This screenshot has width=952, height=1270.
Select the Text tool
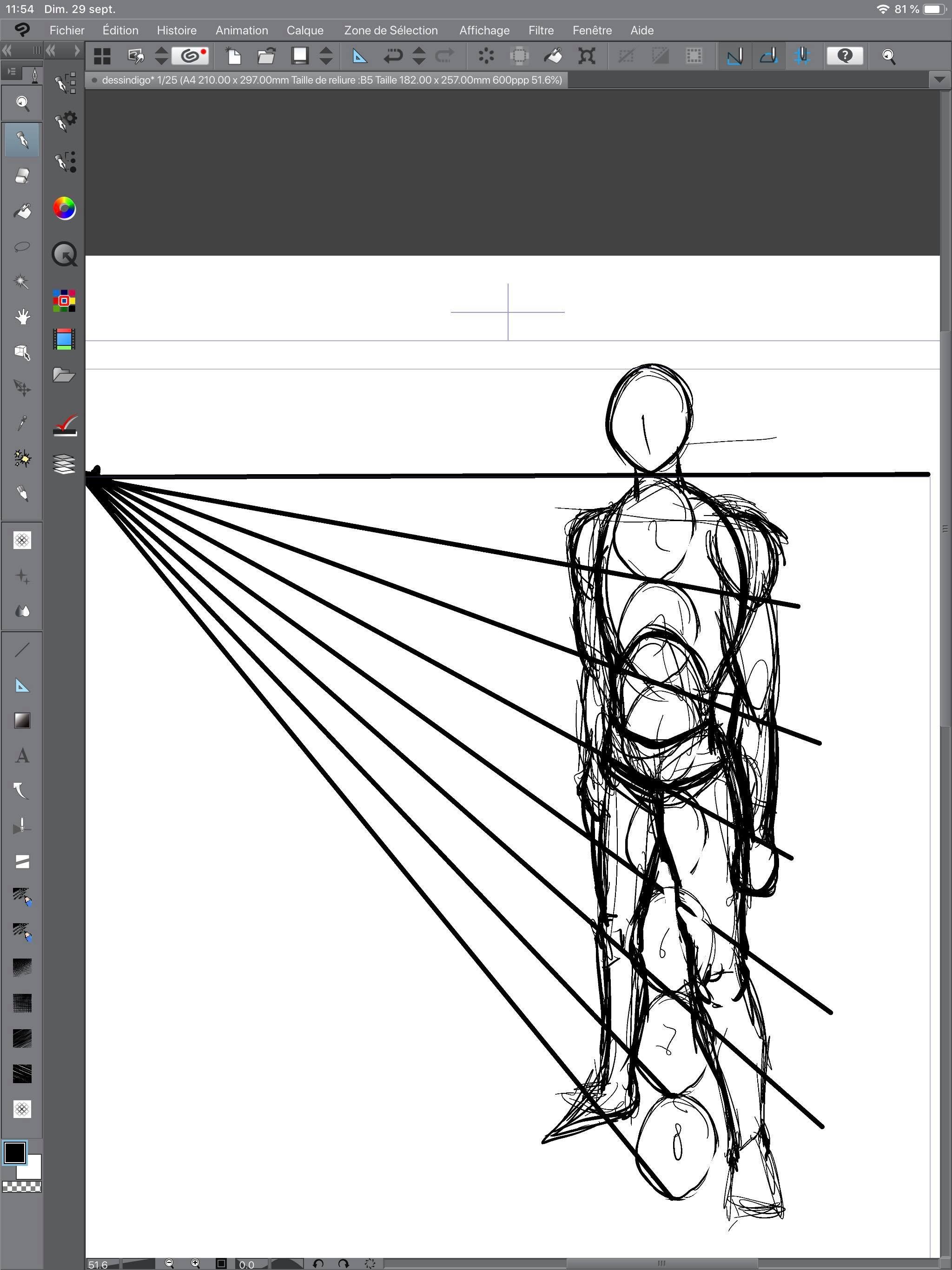22,755
